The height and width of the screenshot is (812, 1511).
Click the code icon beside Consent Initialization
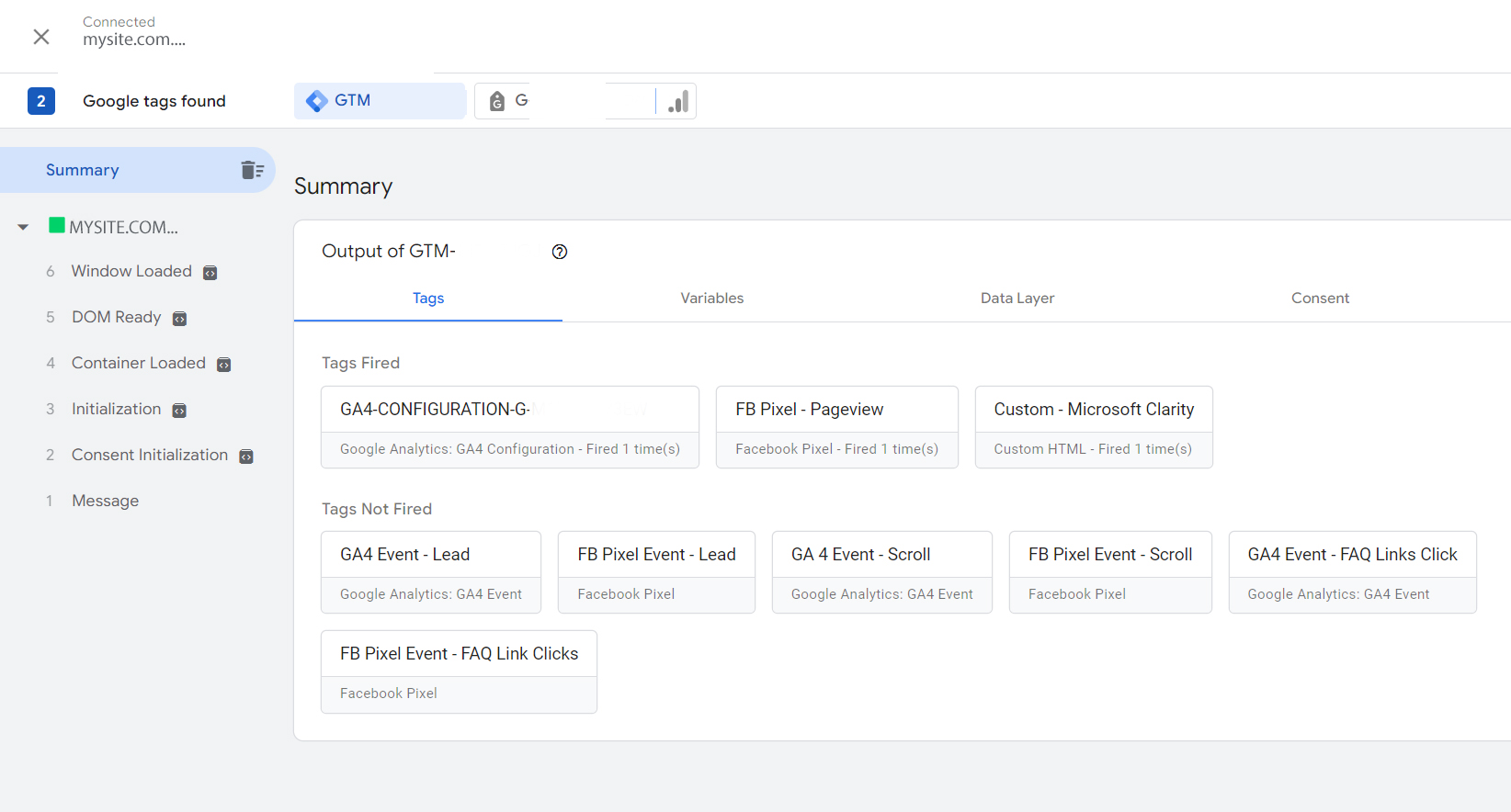(x=246, y=457)
